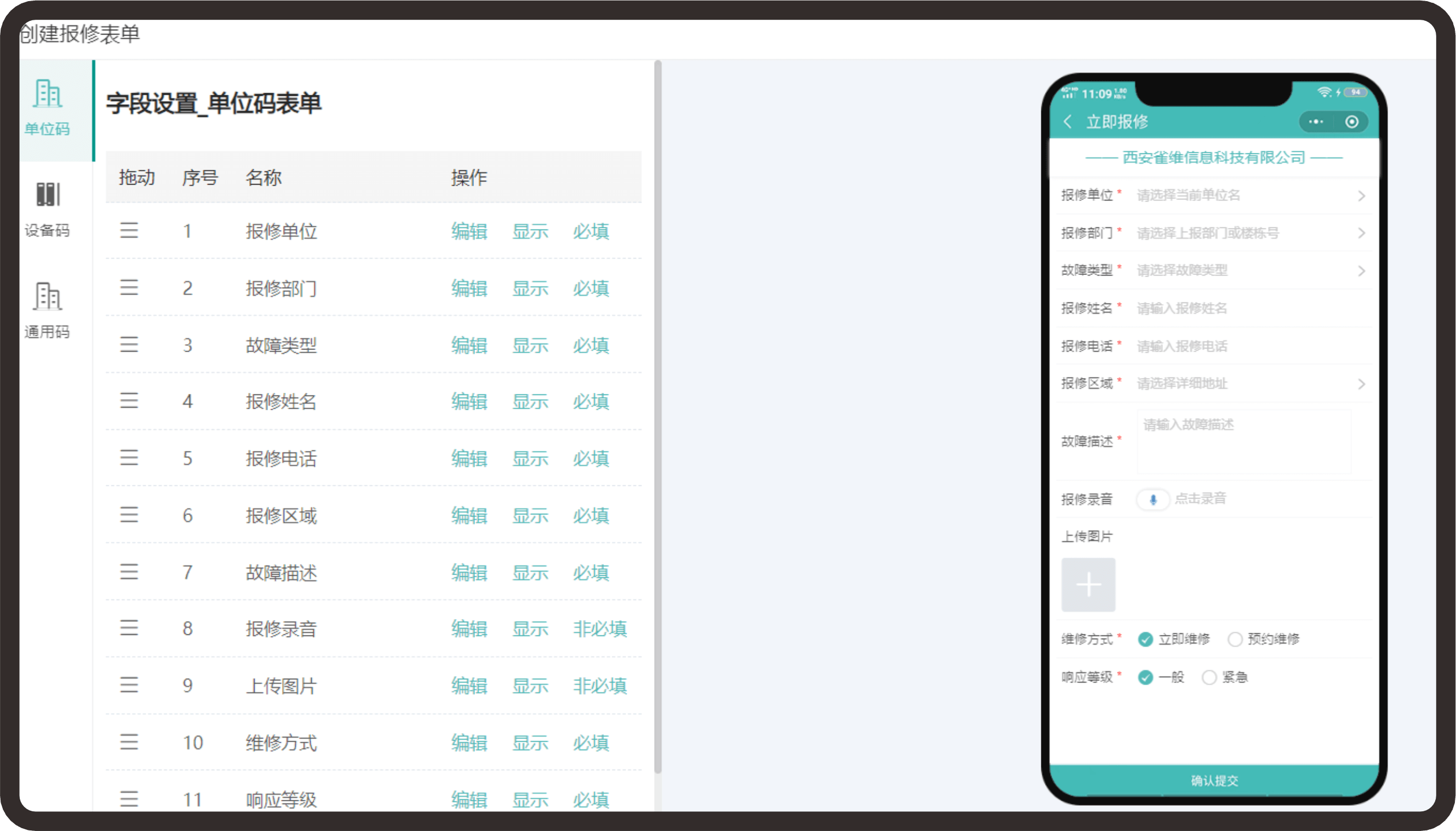Click 编辑 for 故障类型 row
Screen dimensions: 1456x831
point(469,345)
